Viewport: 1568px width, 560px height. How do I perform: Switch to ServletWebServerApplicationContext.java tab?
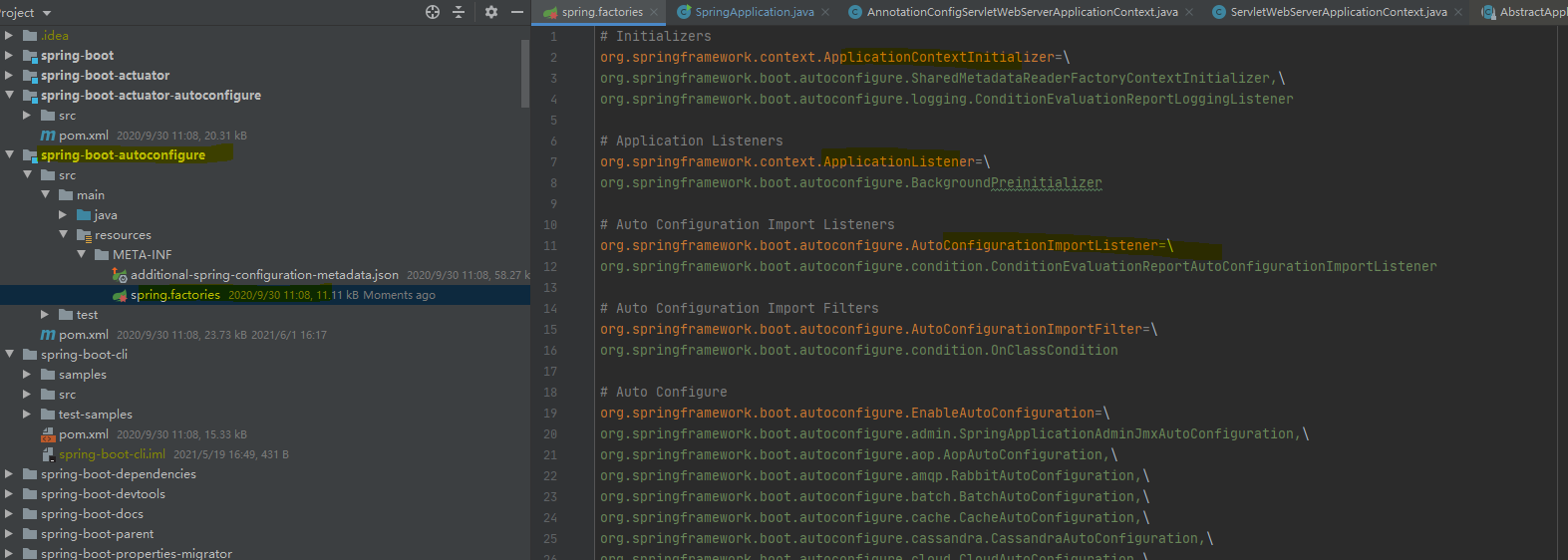1339,12
